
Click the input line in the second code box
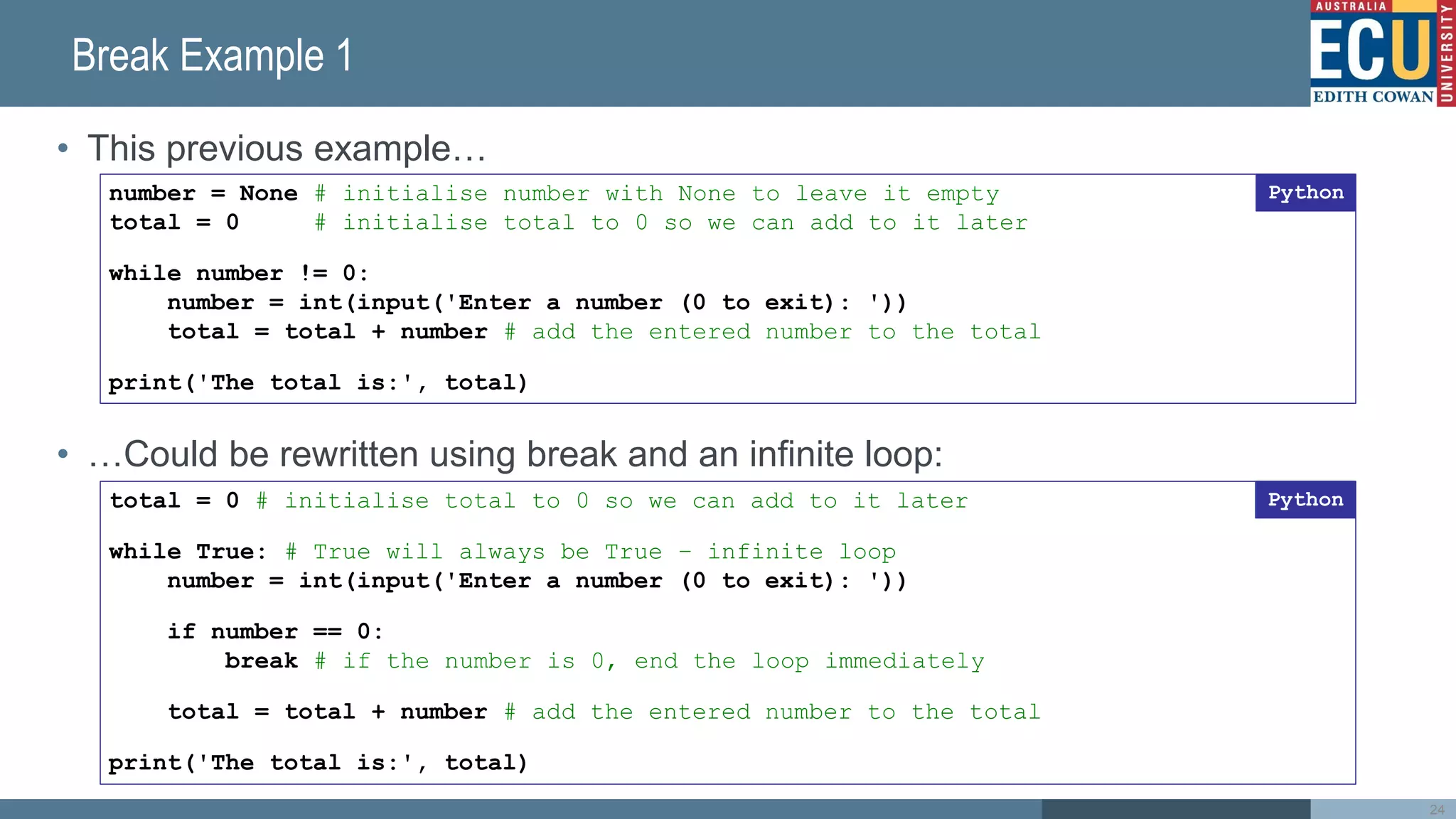tap(537, 581)
